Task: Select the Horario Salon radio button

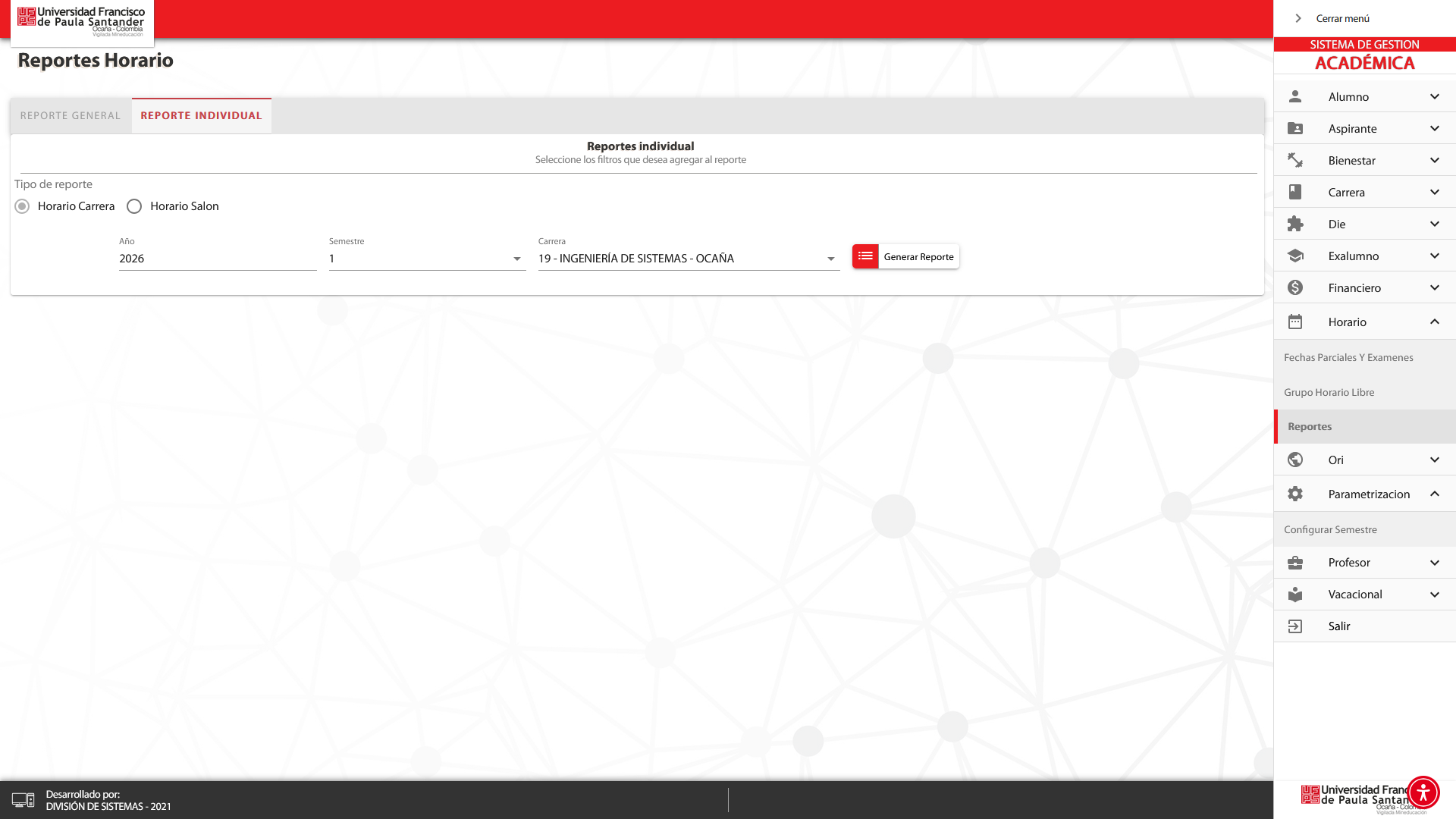Action: (x=134, y=206)
